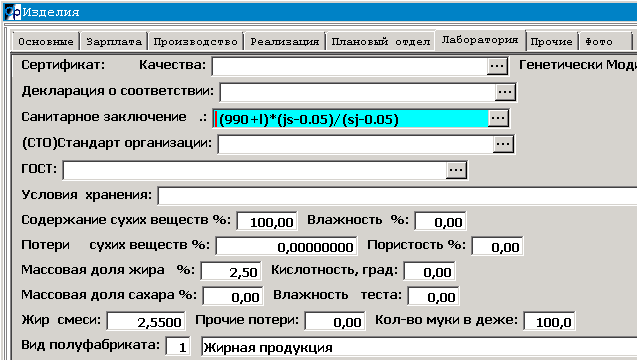Switch to the Прочие tab
This screenshot has width=637, height=360.
pos(551,41)
